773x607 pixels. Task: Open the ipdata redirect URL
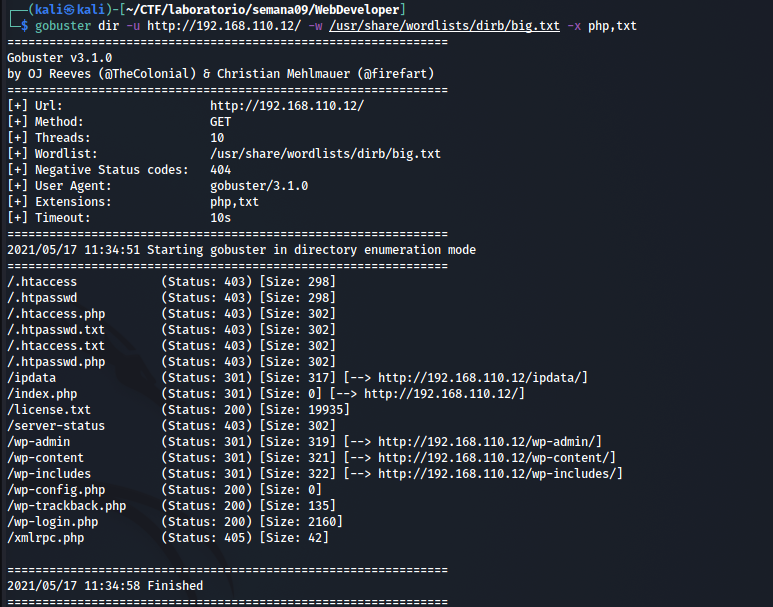(x=482, y=377)
